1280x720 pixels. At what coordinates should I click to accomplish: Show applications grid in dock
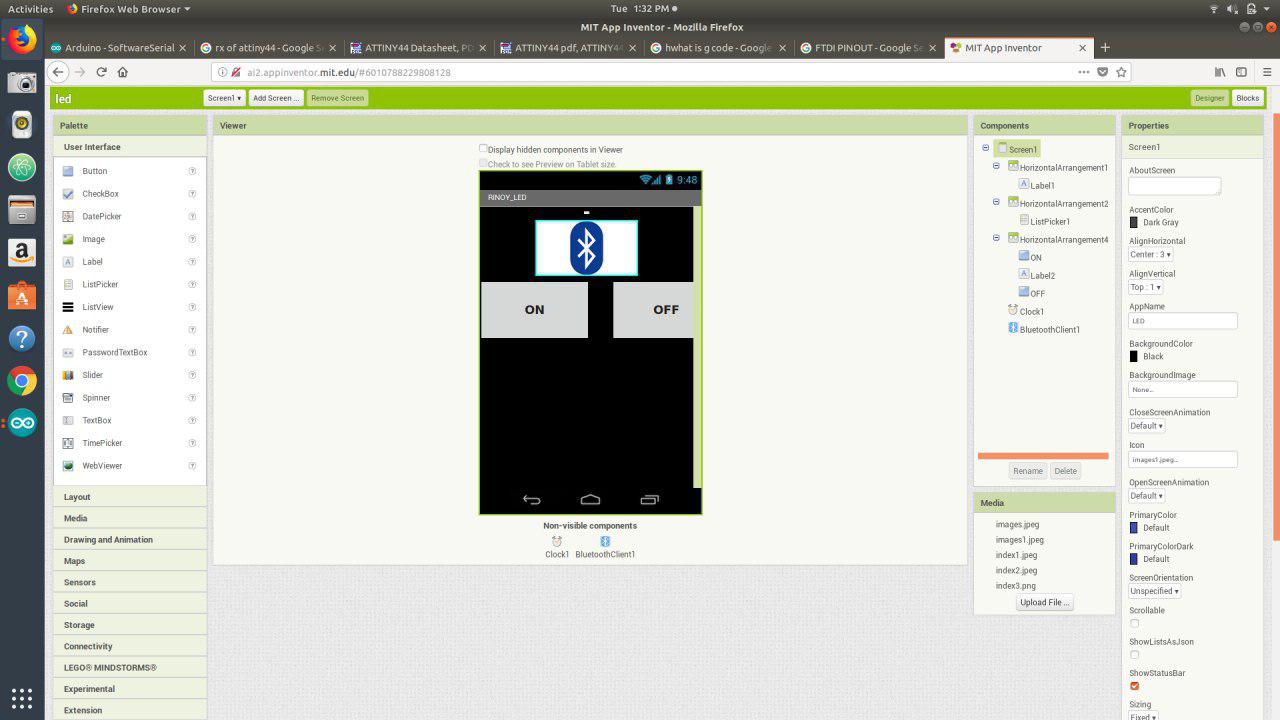click(x=22, y=697)
